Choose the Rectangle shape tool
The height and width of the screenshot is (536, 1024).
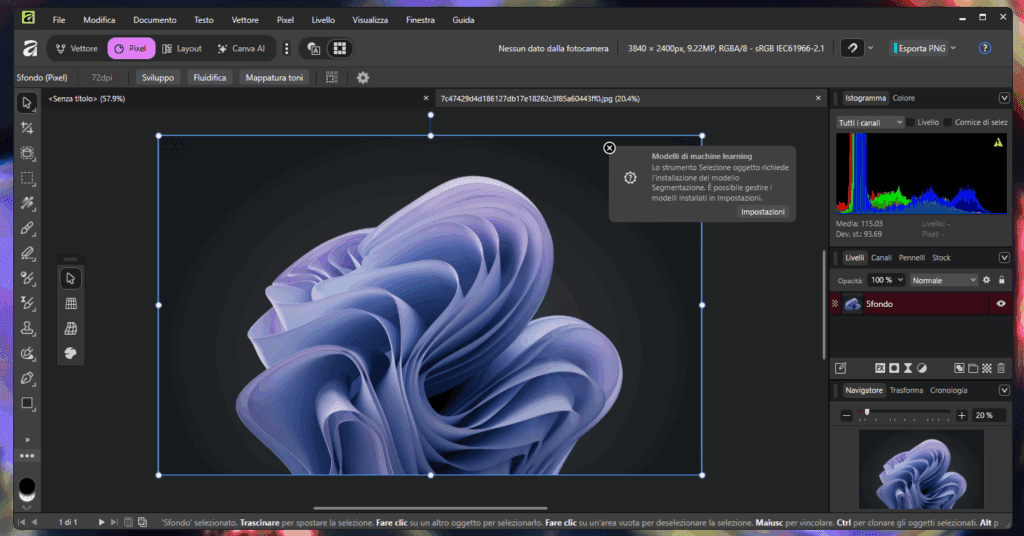(x=27, y=403)
